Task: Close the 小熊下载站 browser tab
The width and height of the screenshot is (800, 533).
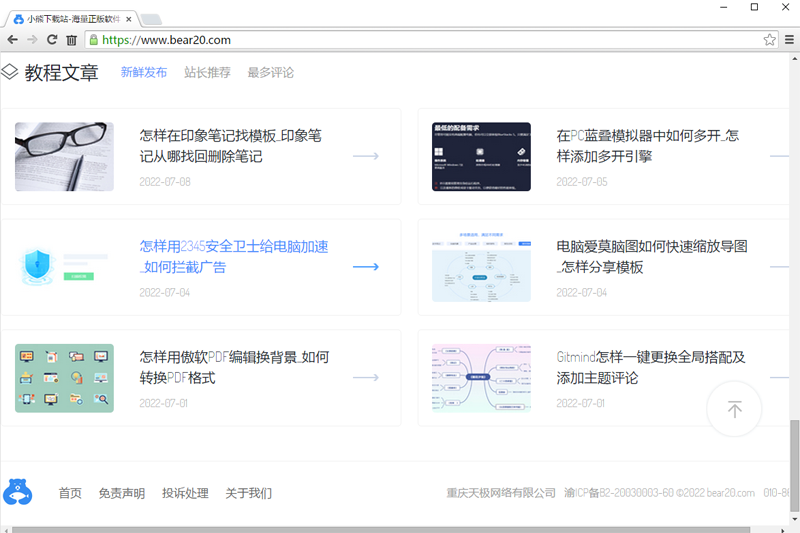Action: tap(129, 19)
